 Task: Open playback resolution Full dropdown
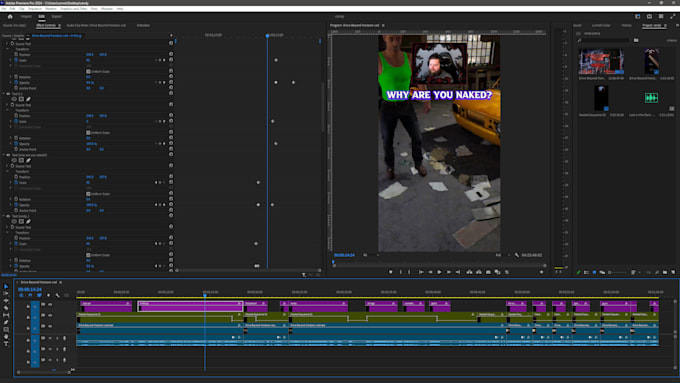503,255
